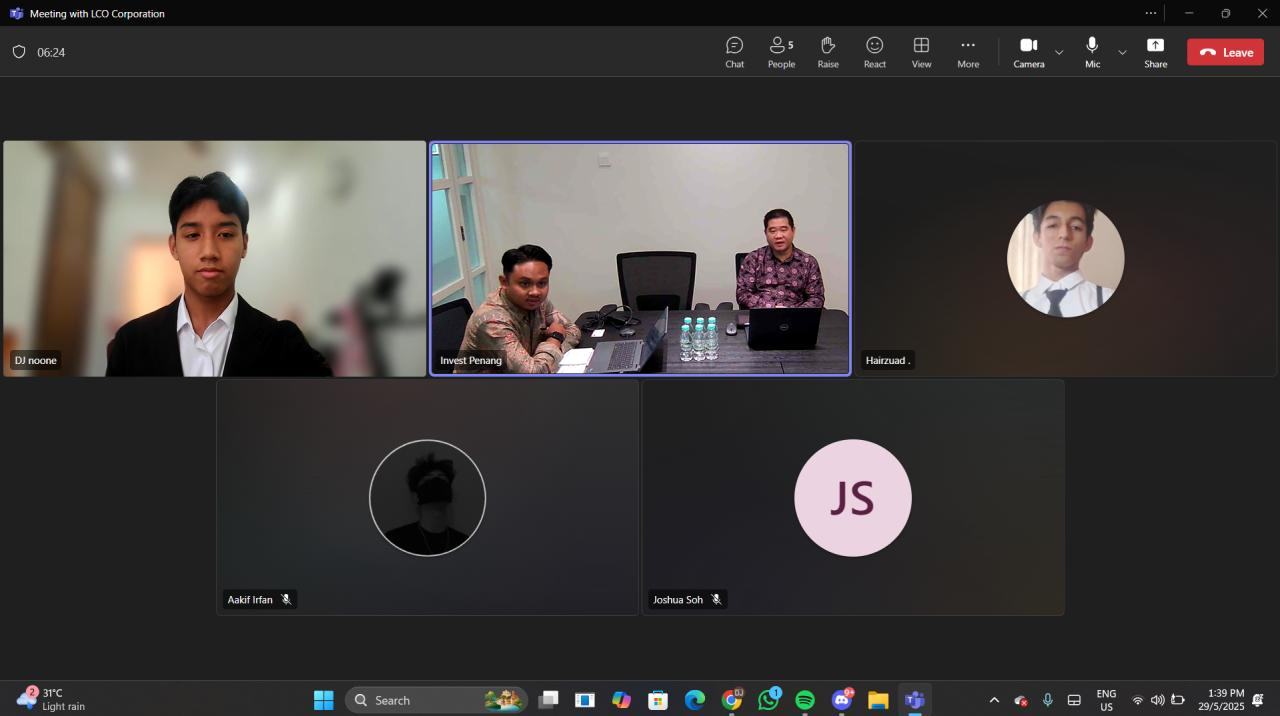Share your screen content
Image resolution: width=1280 pixels, height=716 pixels.
(1155, 52)
